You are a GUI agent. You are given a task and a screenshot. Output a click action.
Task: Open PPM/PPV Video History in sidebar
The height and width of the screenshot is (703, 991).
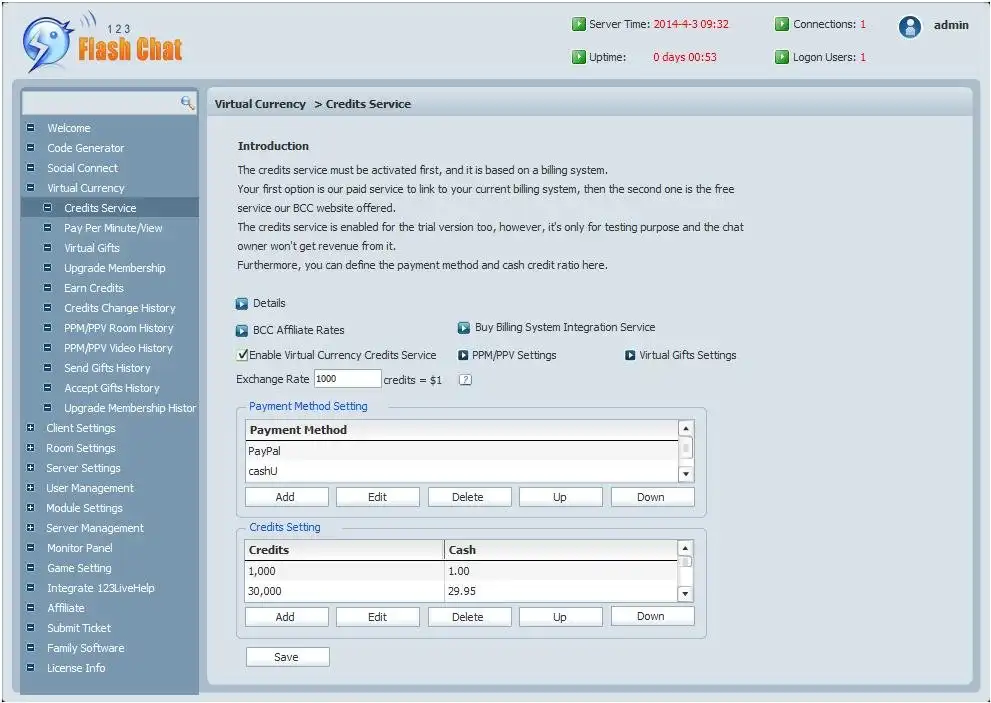118,348
